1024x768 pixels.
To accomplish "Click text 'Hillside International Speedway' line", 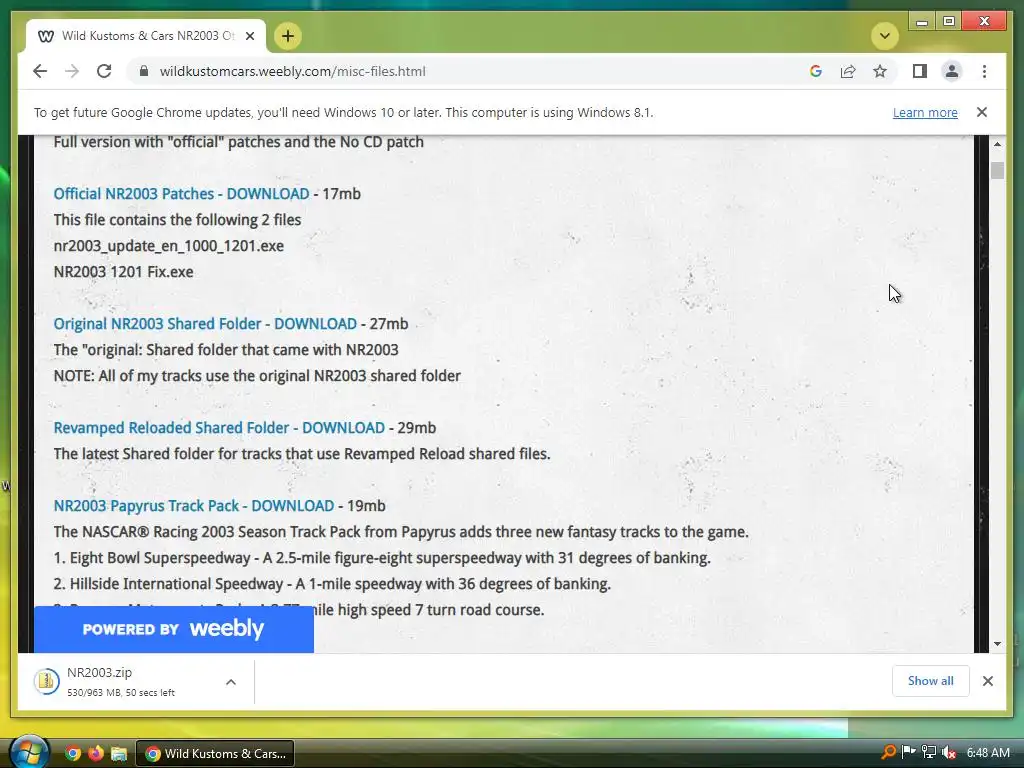I will [332, 584].
